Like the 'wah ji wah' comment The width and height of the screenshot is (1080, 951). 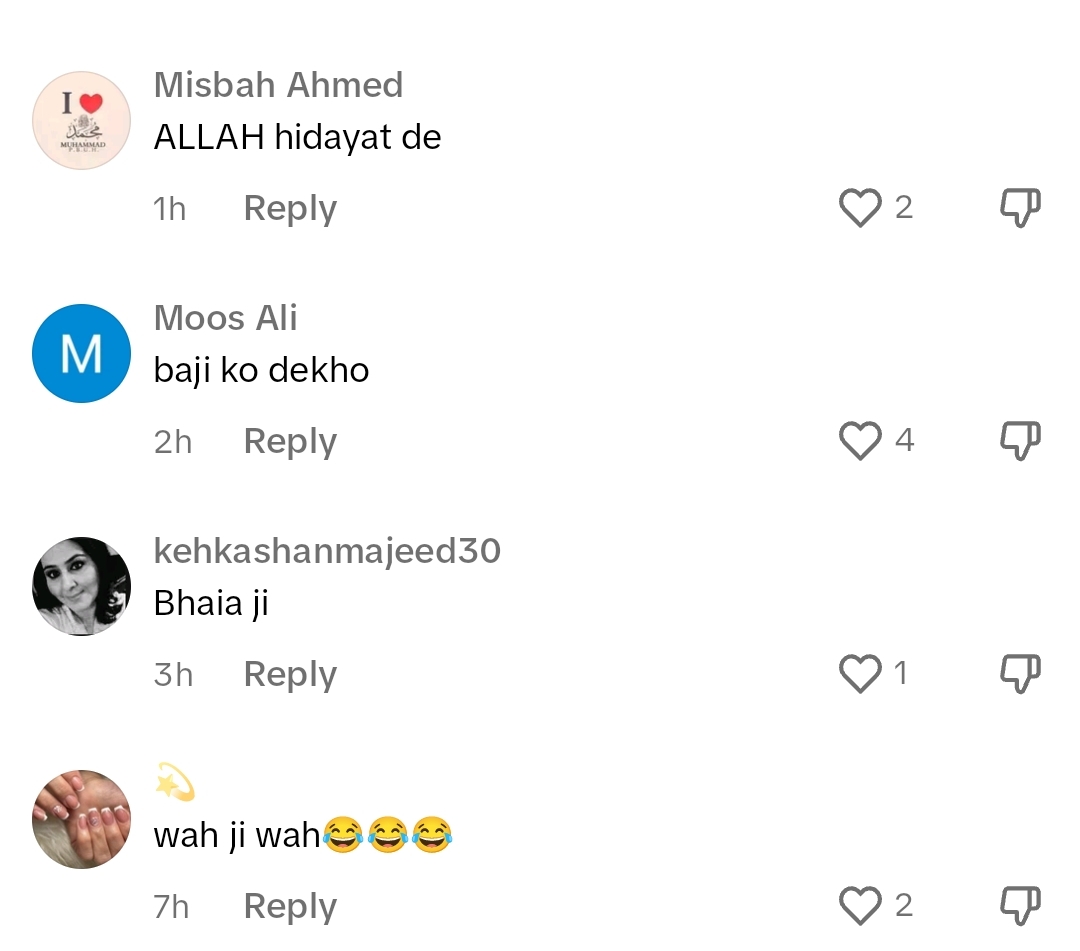click(x=860, y=905)
